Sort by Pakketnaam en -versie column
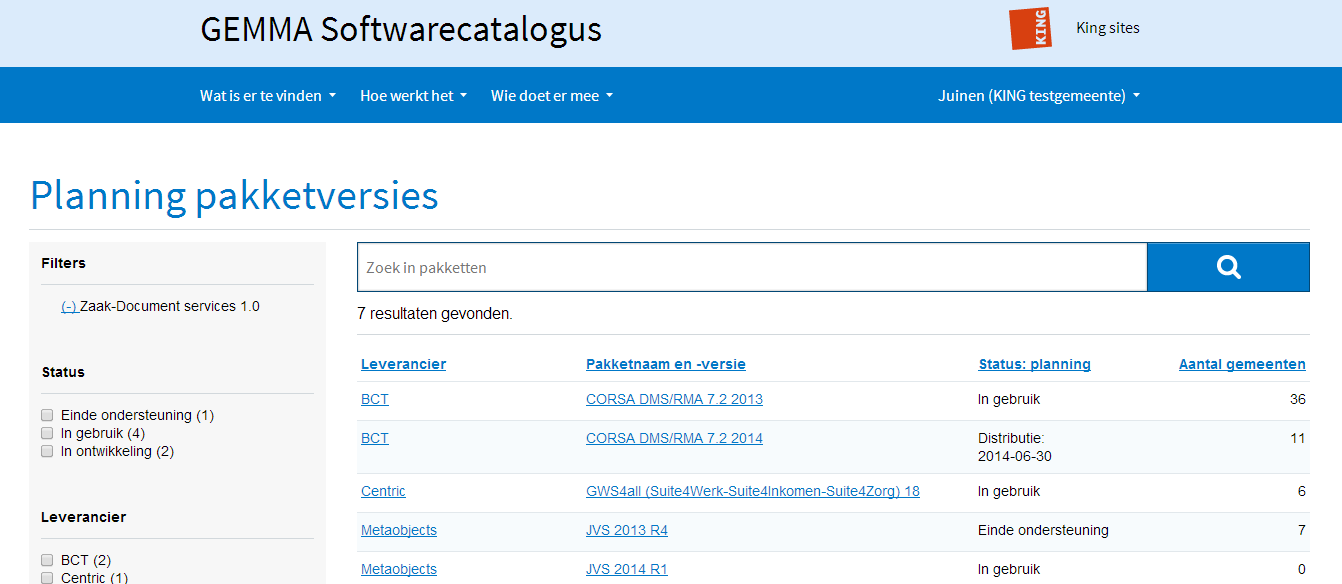The height and width of the screenshot is (584, 1342). coord(666,364)
